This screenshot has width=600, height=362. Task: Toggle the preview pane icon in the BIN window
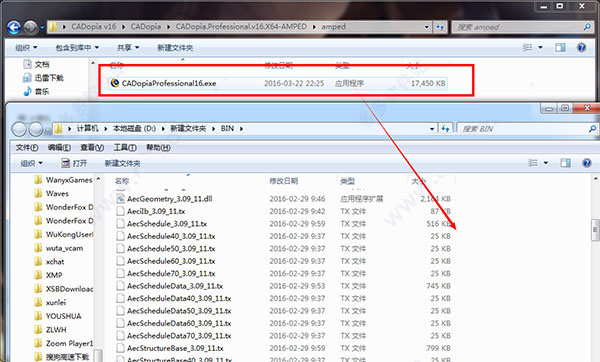[x=565, y=163]
